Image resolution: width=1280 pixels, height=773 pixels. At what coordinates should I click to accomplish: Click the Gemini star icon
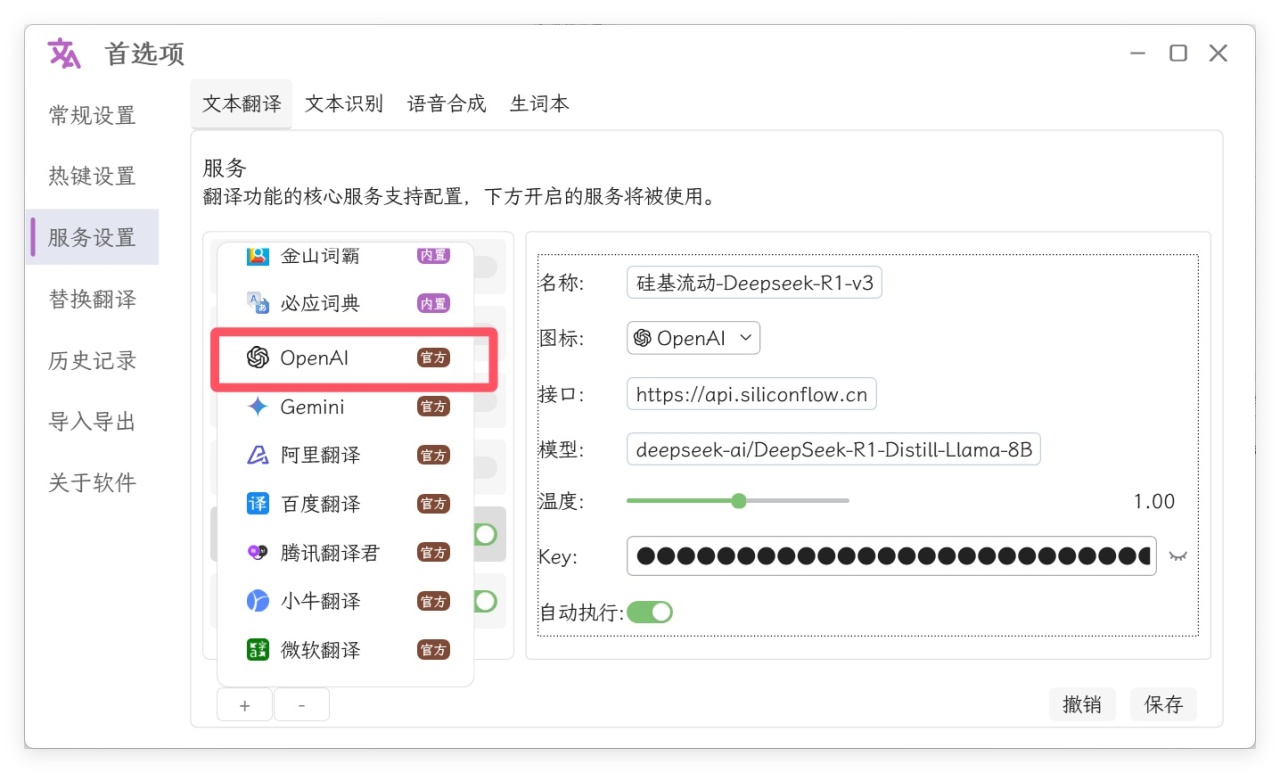coord(258,407)
